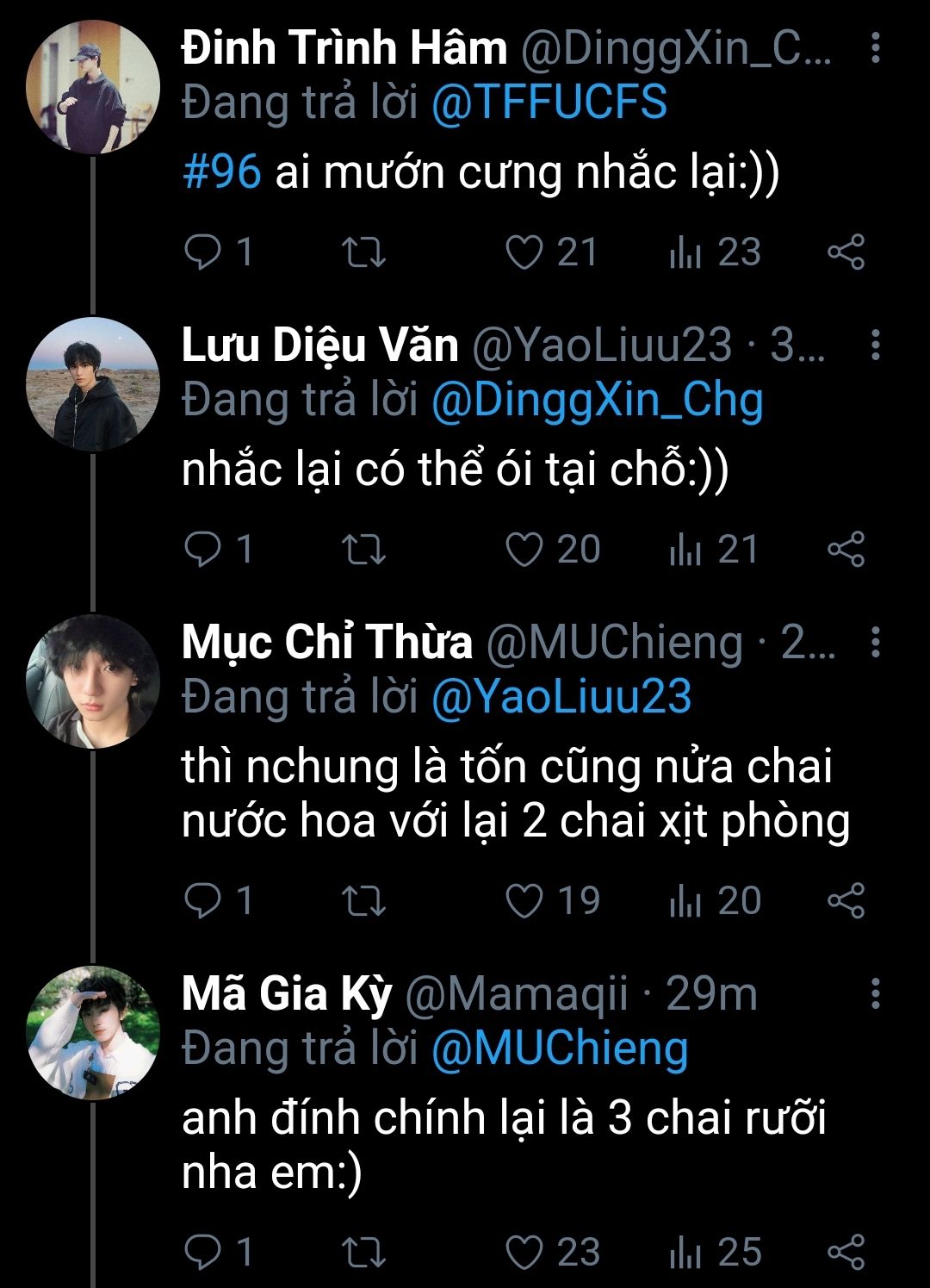Like Mục Chỉ Thừa's tweet

(x=524, y=900)
